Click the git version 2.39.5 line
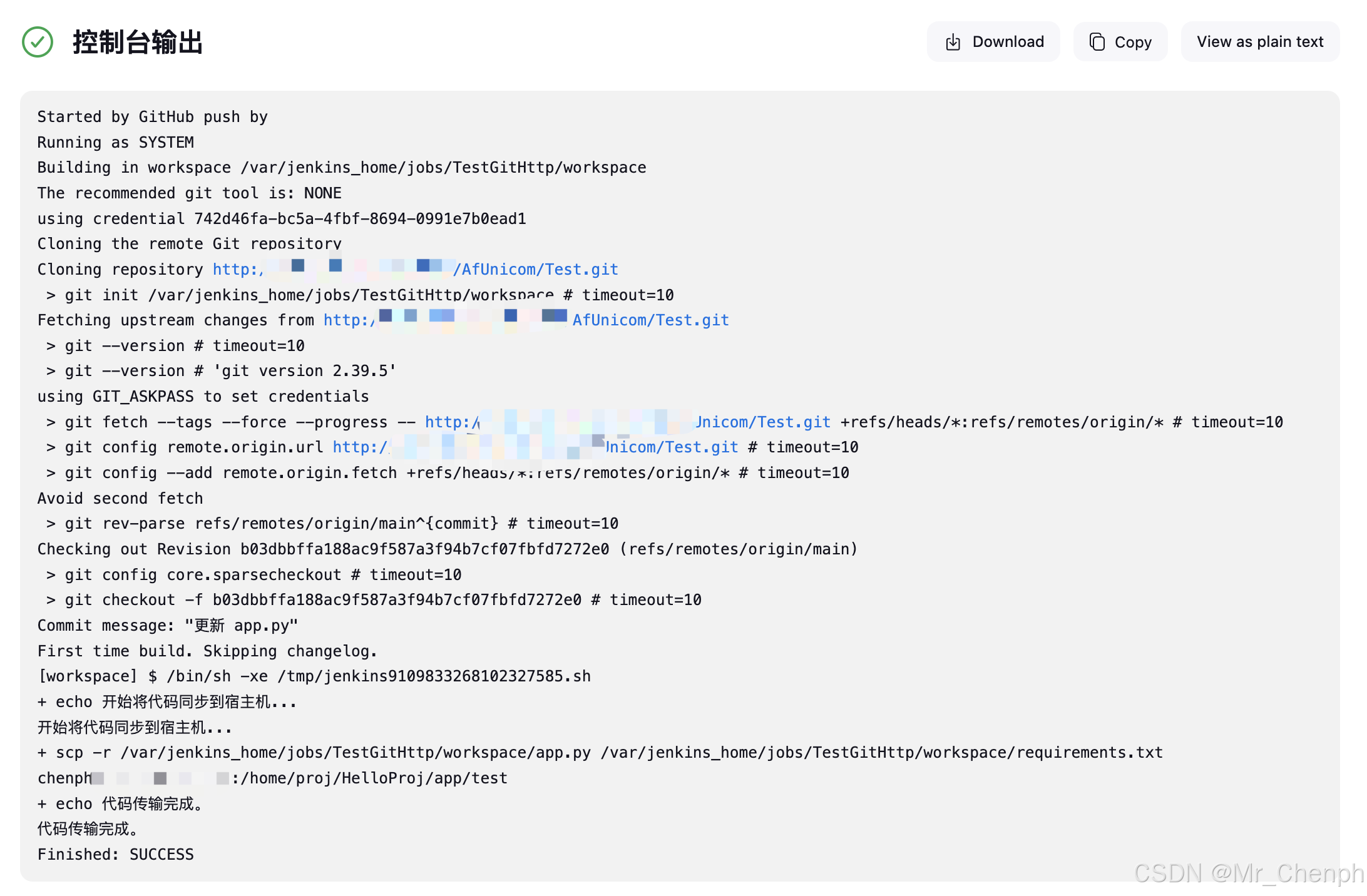The width and height of the screenshot is (1367, 896). click(221, 371)
